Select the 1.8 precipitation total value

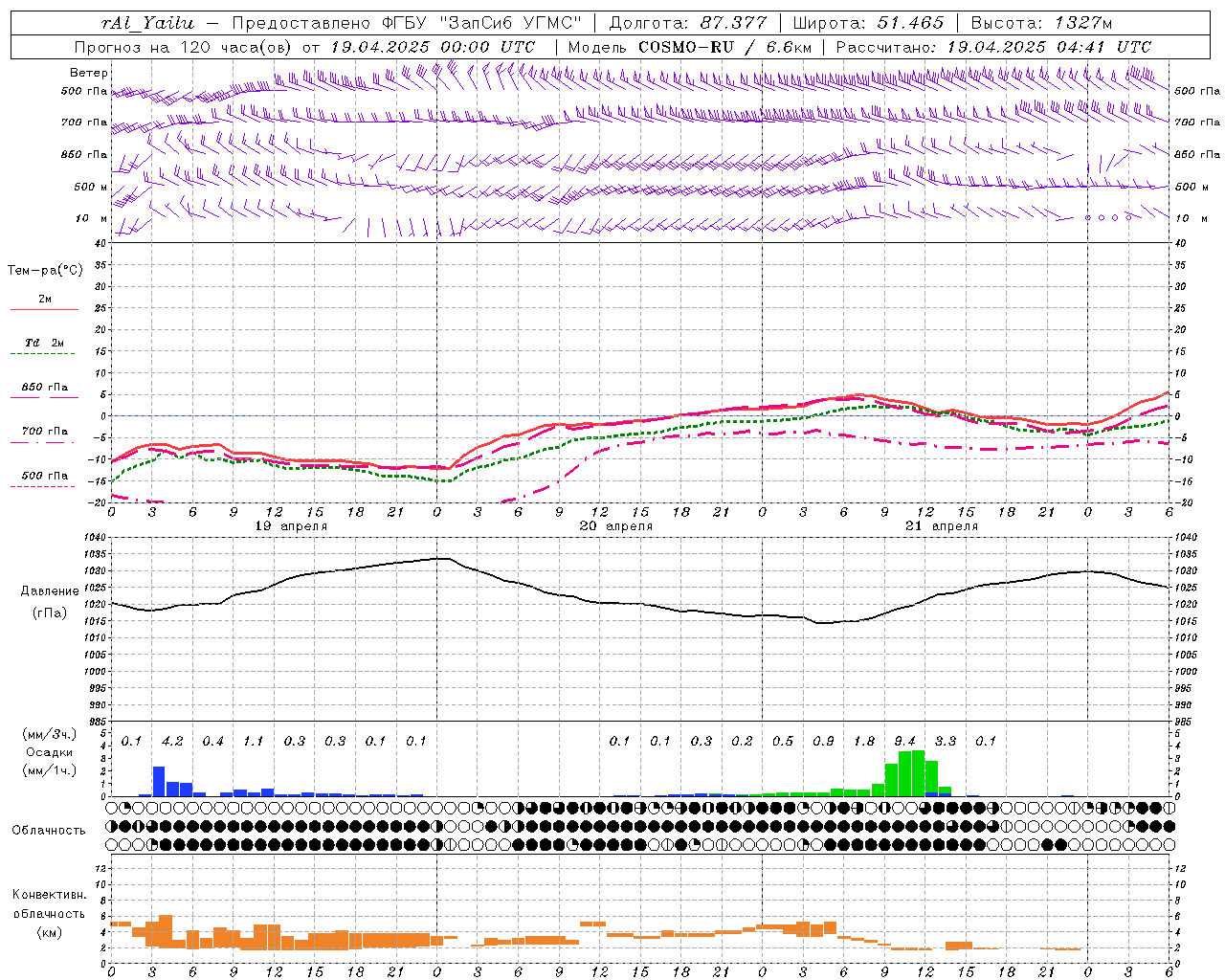(x=863, y=742)
